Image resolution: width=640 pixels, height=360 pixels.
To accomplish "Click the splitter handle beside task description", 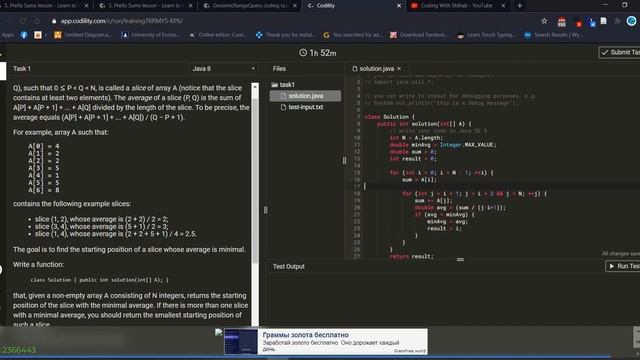I will (265, 210).
